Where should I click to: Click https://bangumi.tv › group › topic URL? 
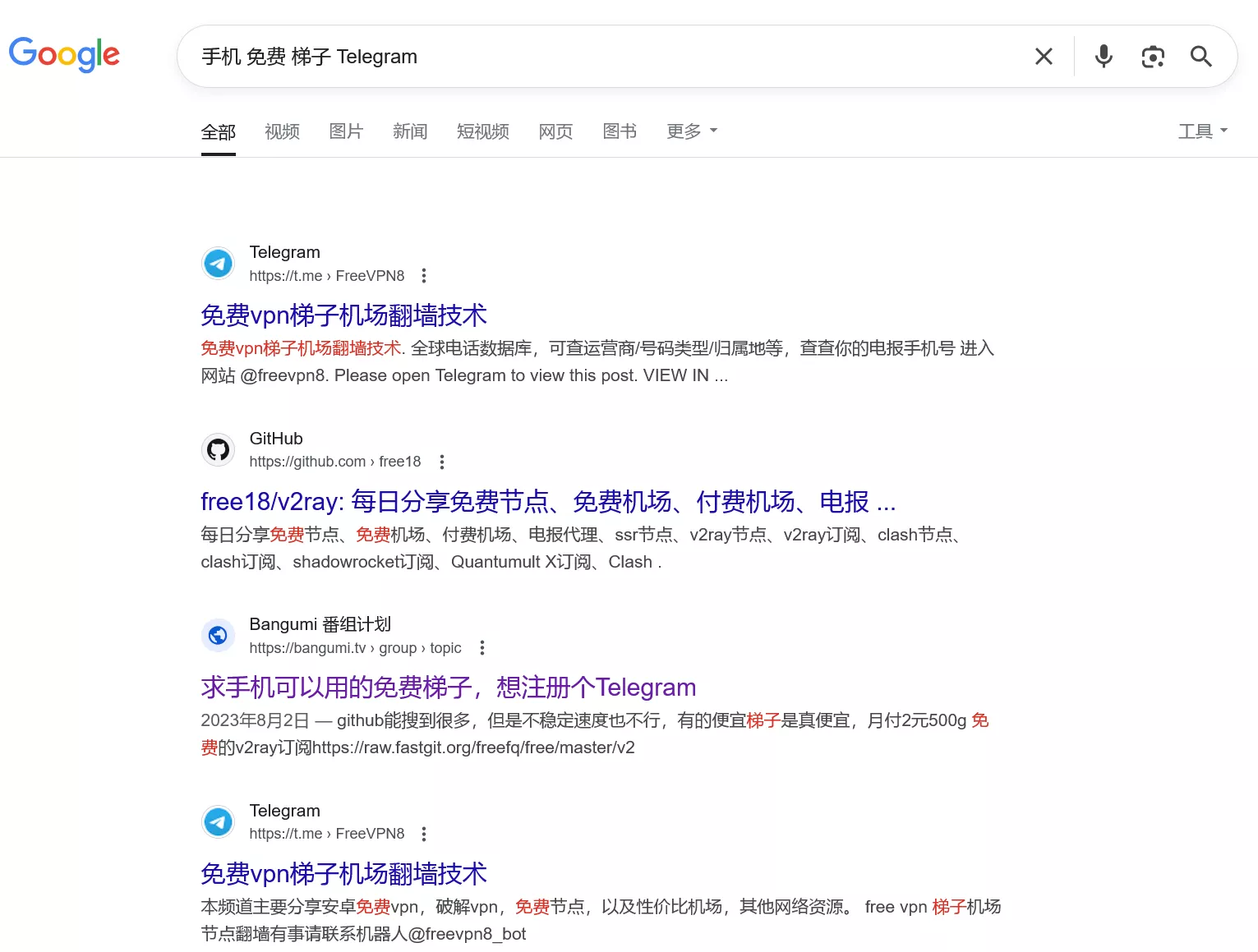coord(356,648)
